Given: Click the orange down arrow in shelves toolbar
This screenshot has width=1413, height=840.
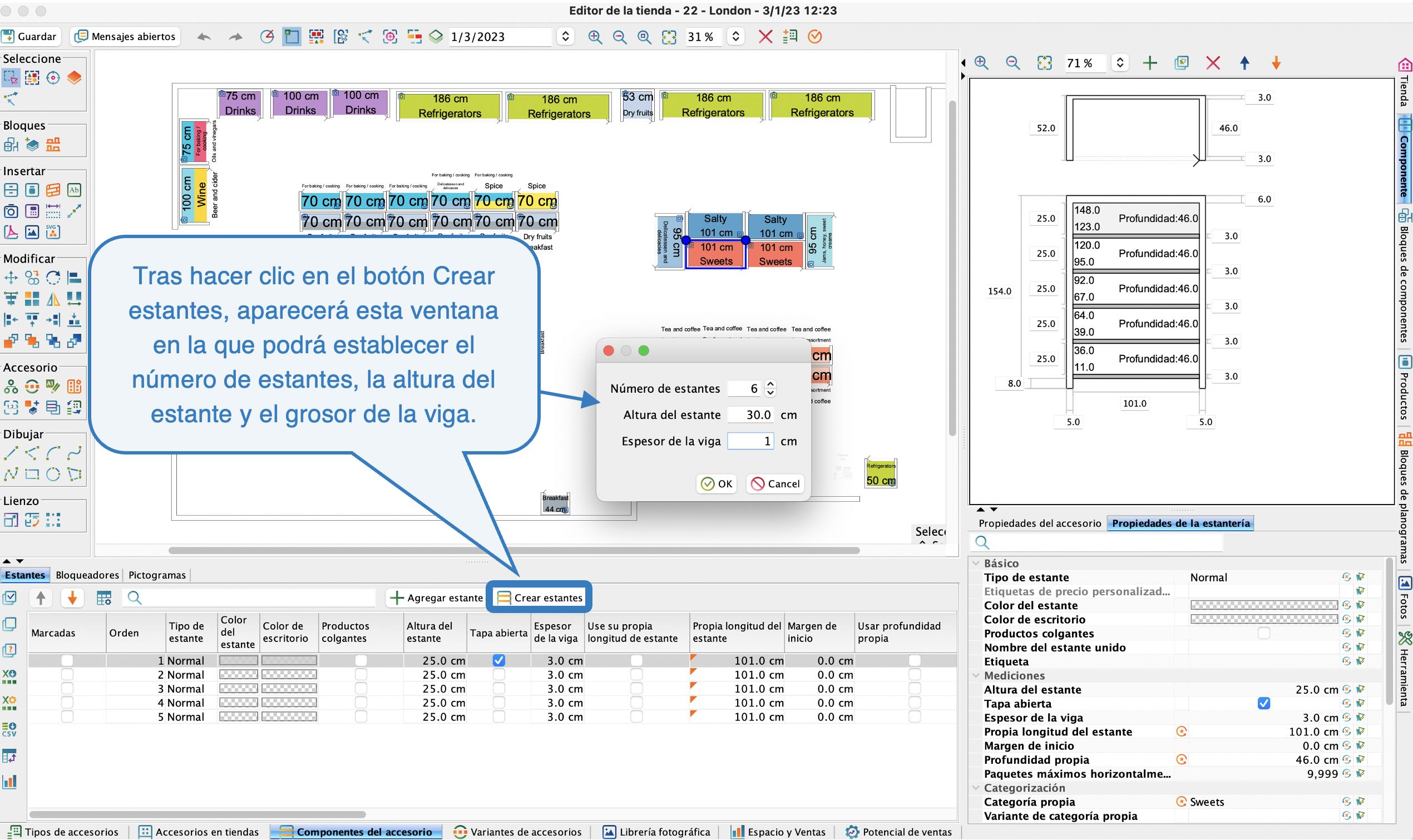Looking at the screenshot, I should [x=72, y=598].
